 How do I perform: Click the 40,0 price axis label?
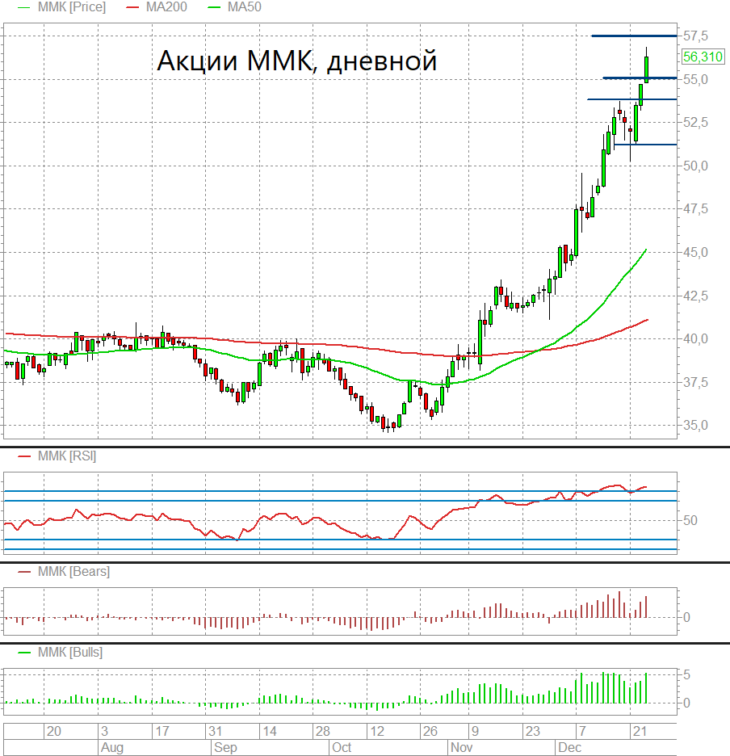[x=696, y=338]
